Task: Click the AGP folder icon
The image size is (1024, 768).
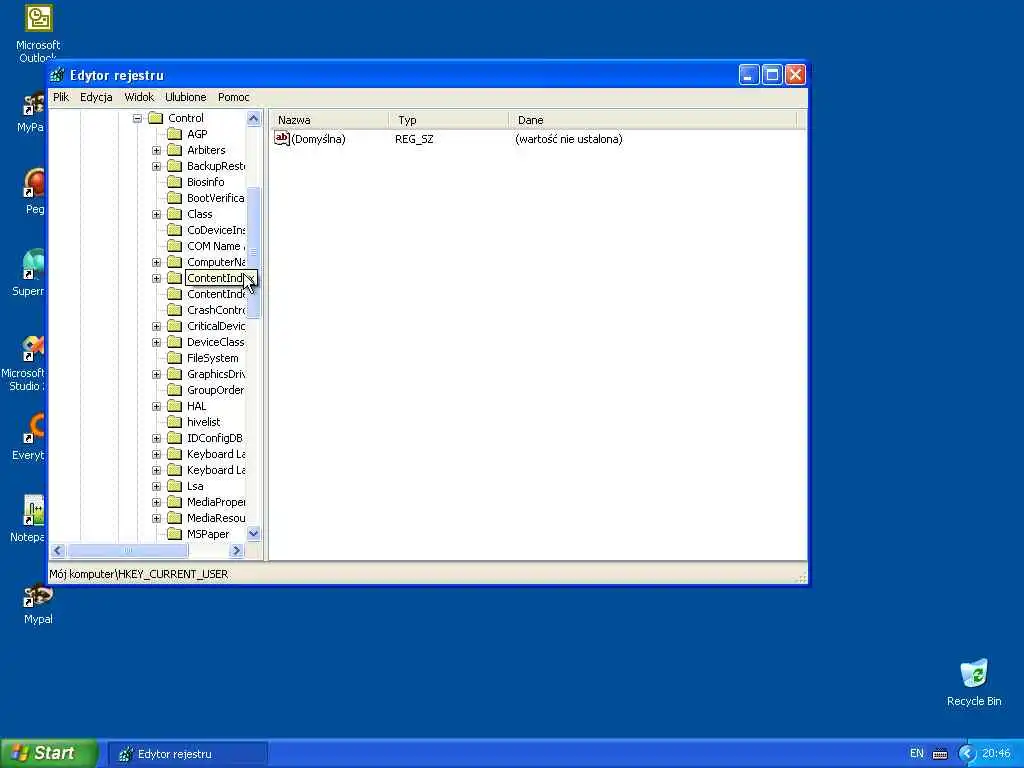Action: tap(174, 134)
